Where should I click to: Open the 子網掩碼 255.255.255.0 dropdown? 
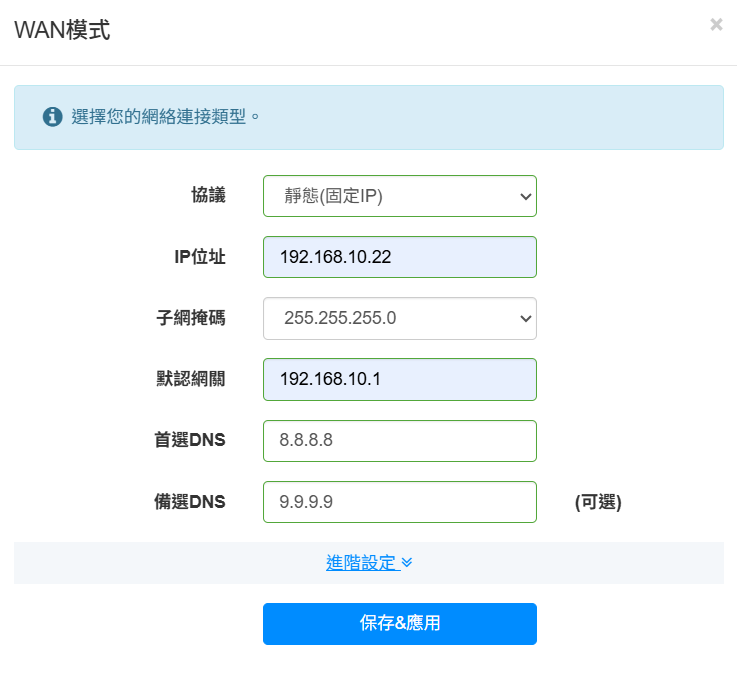click(x=400, y=318)
